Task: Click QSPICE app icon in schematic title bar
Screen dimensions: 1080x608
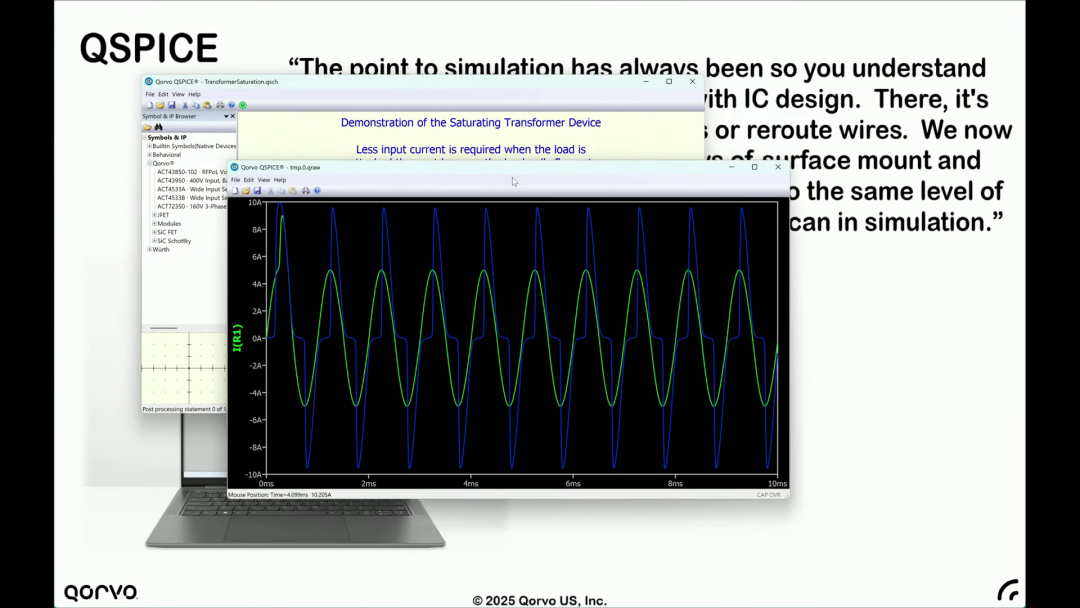Action: [149, 81]
